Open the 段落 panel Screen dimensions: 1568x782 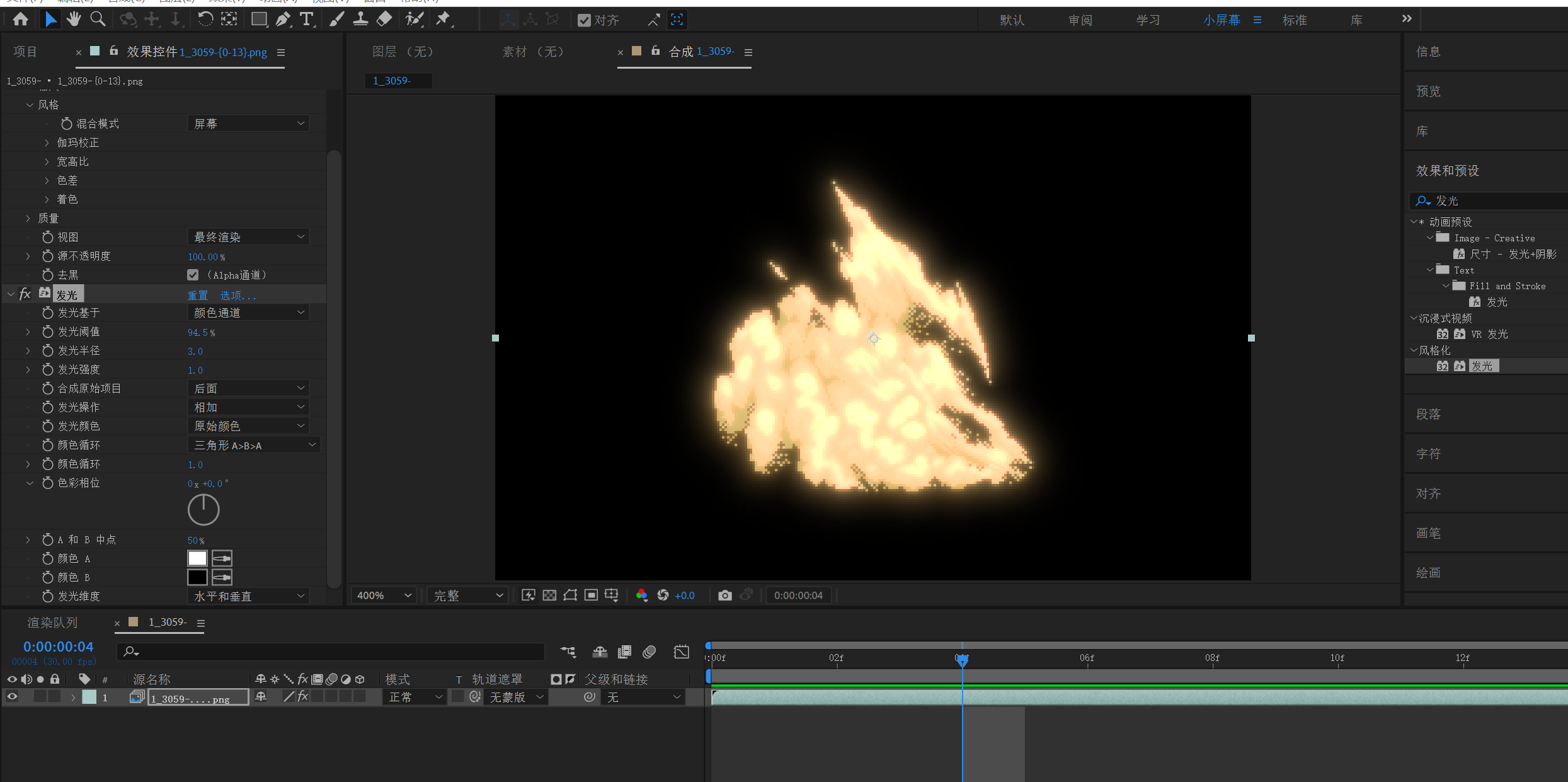click(1428, 414)
